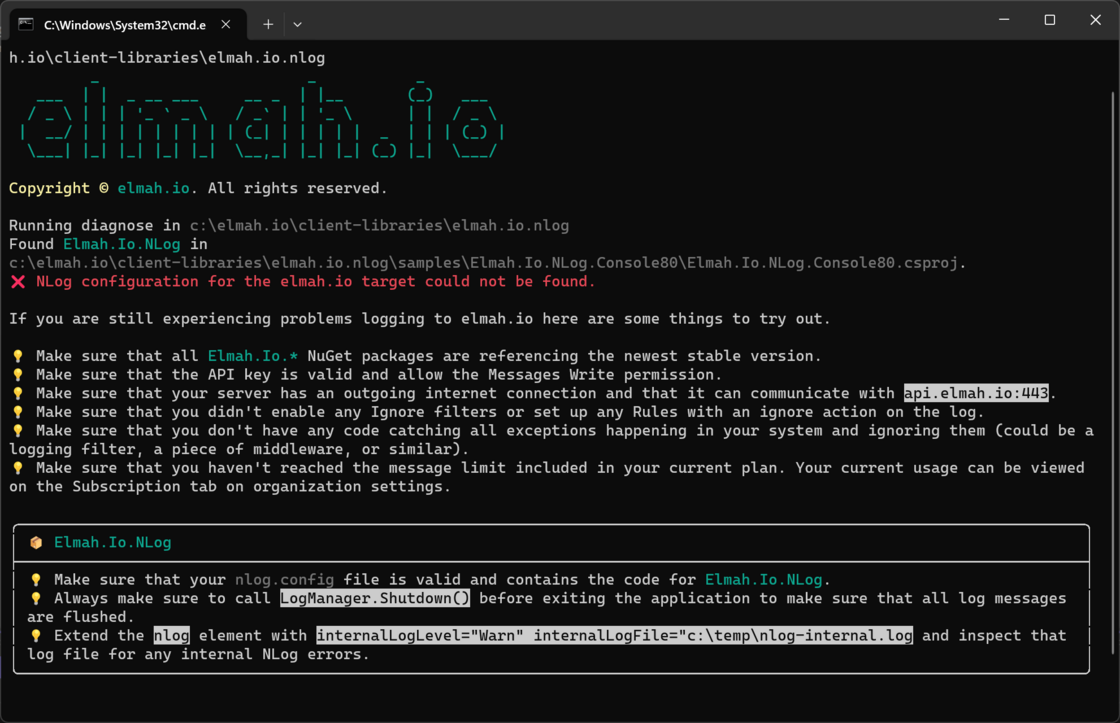Click the lightbulb beside 'Extend the nlog element'
Viewport: 1120px width, 723px height.
pos(36,635)
